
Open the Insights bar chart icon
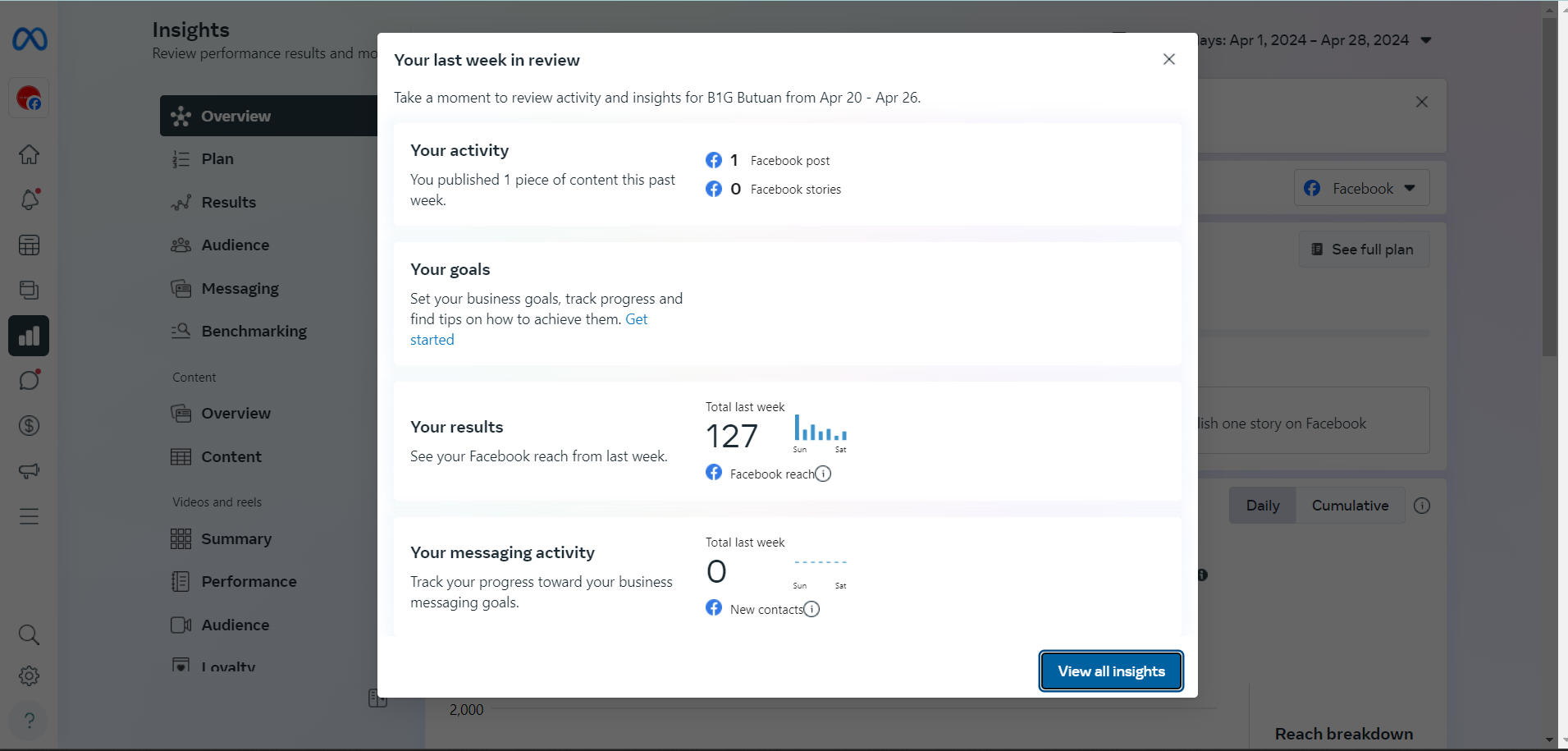[29, 336]
